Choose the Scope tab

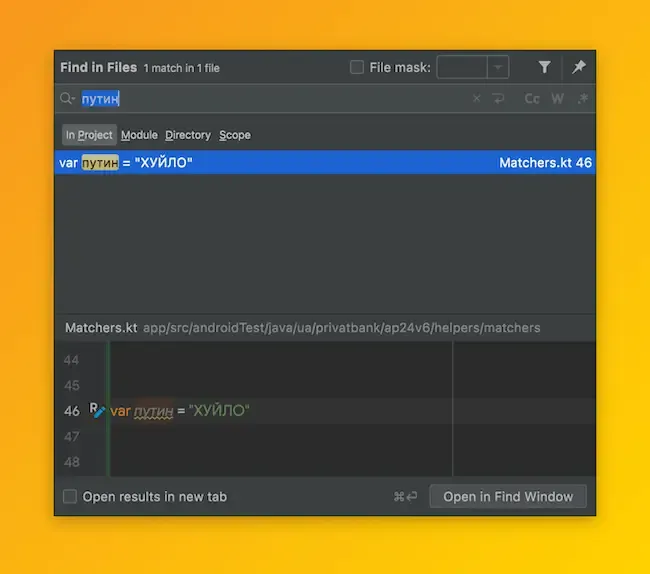click(235, 135)
